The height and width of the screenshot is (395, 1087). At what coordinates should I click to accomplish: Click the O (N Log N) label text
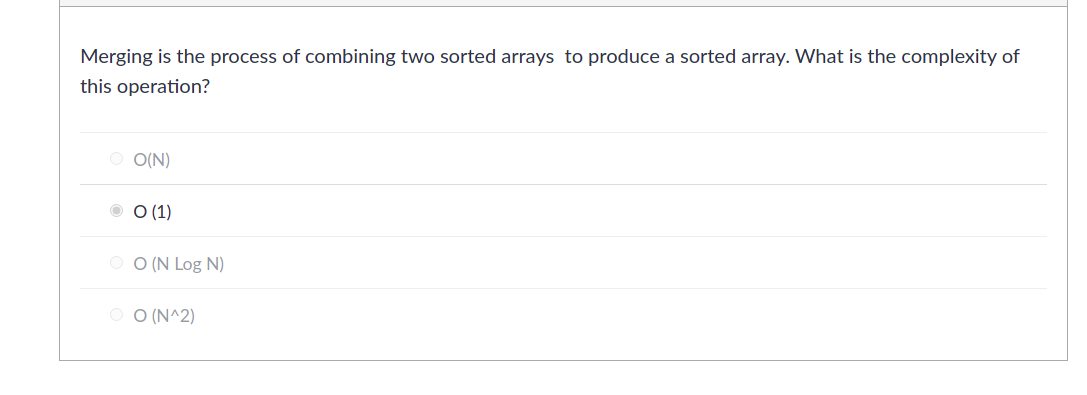179,264
